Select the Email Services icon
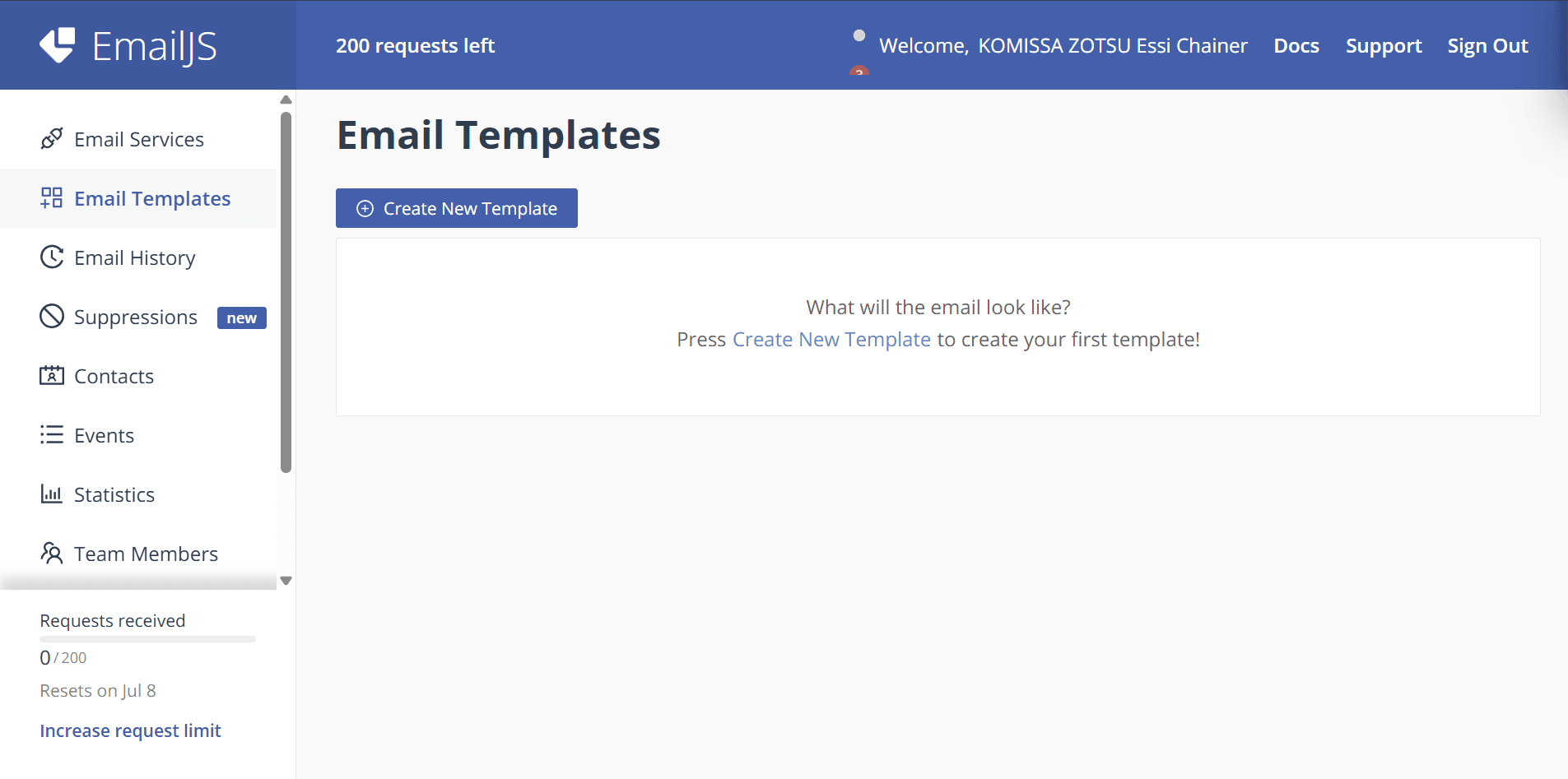 point(51,138)
